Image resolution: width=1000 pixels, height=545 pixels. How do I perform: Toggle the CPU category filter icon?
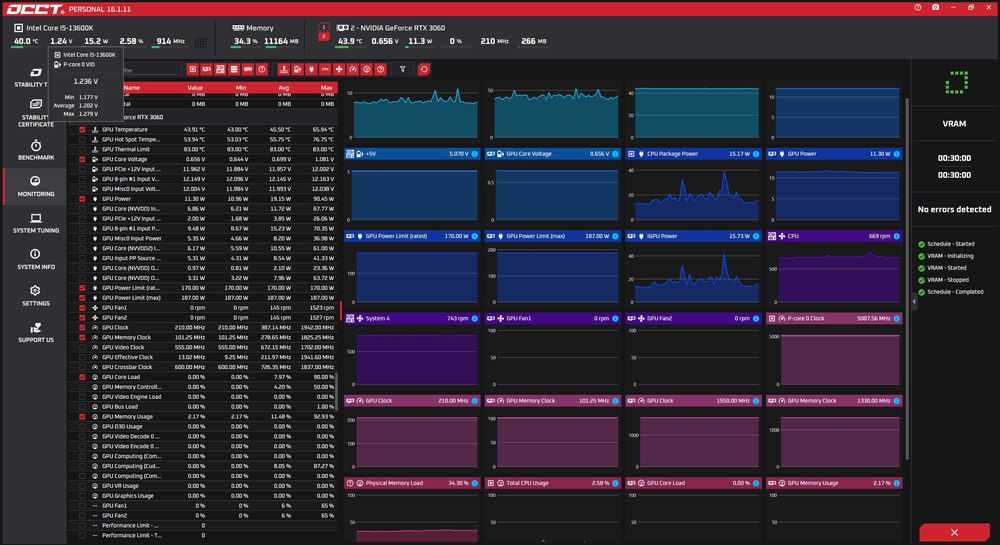click(x=192, y=69)
